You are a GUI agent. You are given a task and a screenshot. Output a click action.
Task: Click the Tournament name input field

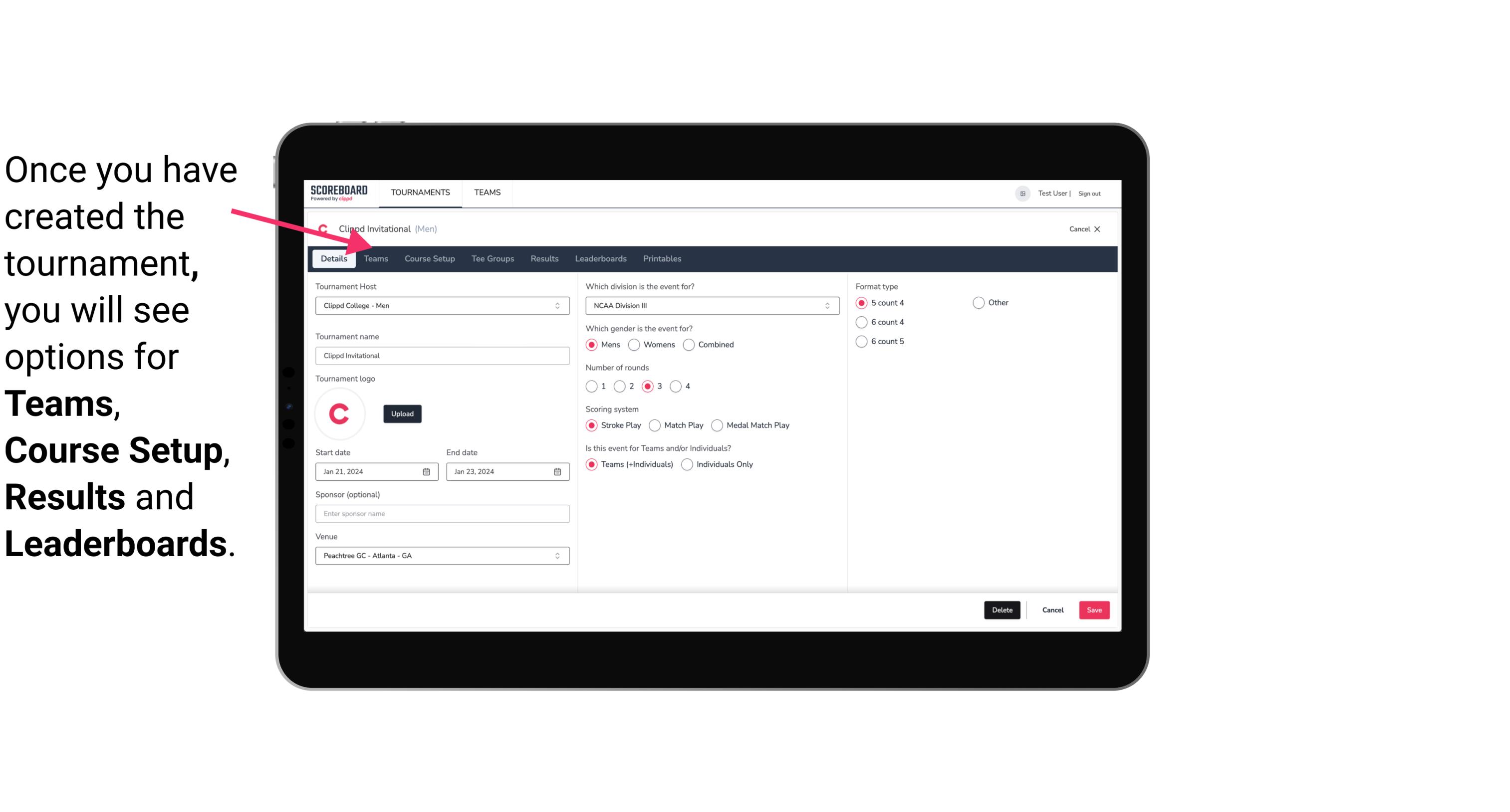(442, 356)
